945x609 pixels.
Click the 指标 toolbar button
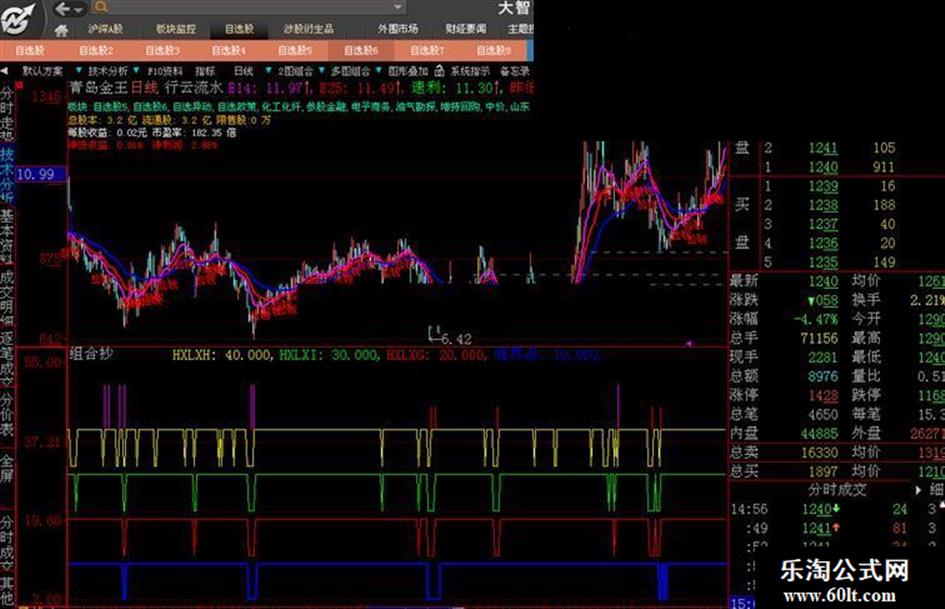click(x=205, y=71)
